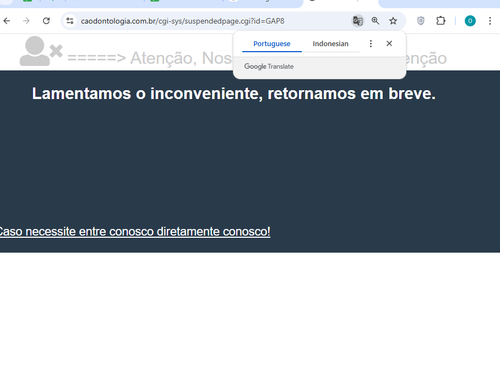Click the forward navigation arrow
Screen dimensions: 500x377
pyautogui.click(x=26, y=21)
